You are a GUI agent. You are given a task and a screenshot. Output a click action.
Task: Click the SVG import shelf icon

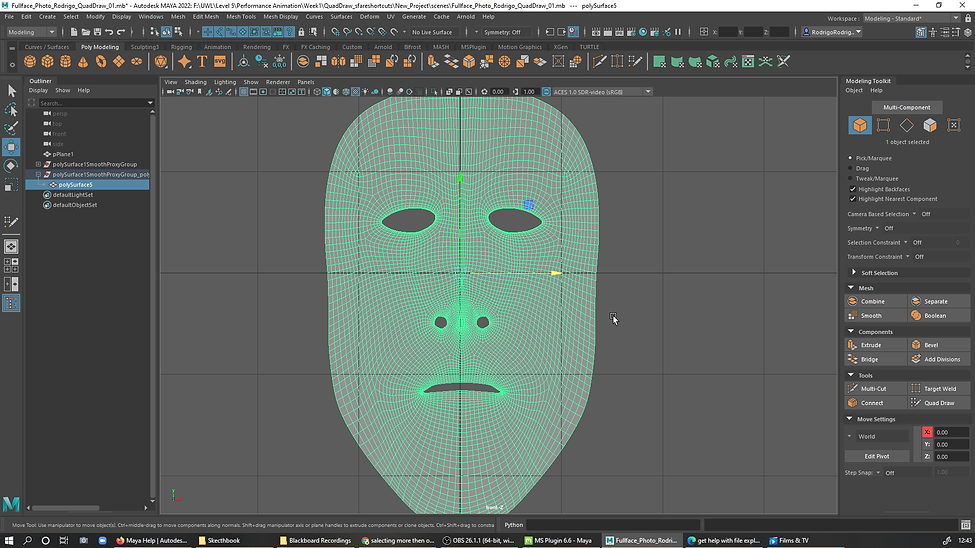coord(219,61)
